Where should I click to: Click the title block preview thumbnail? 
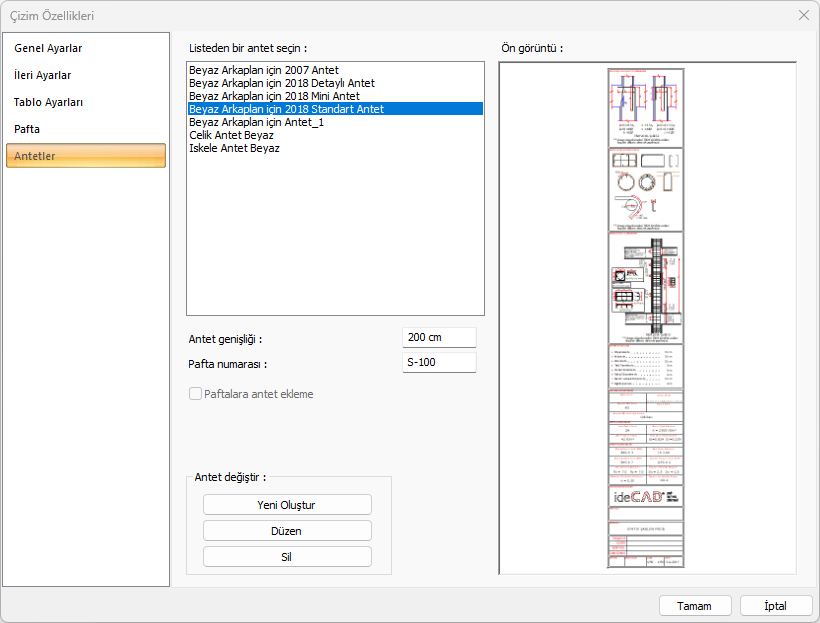[x=646, y=318]
